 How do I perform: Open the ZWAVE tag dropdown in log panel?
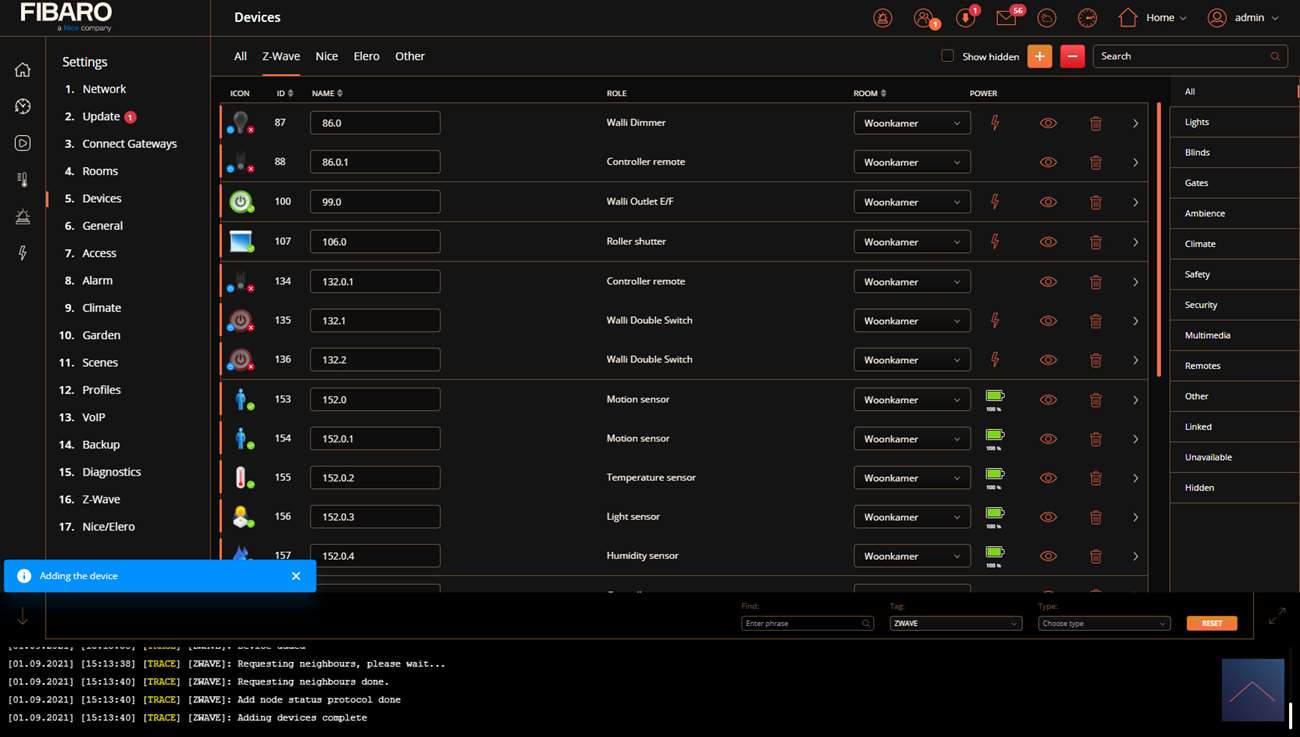click(x=955, y=623)
